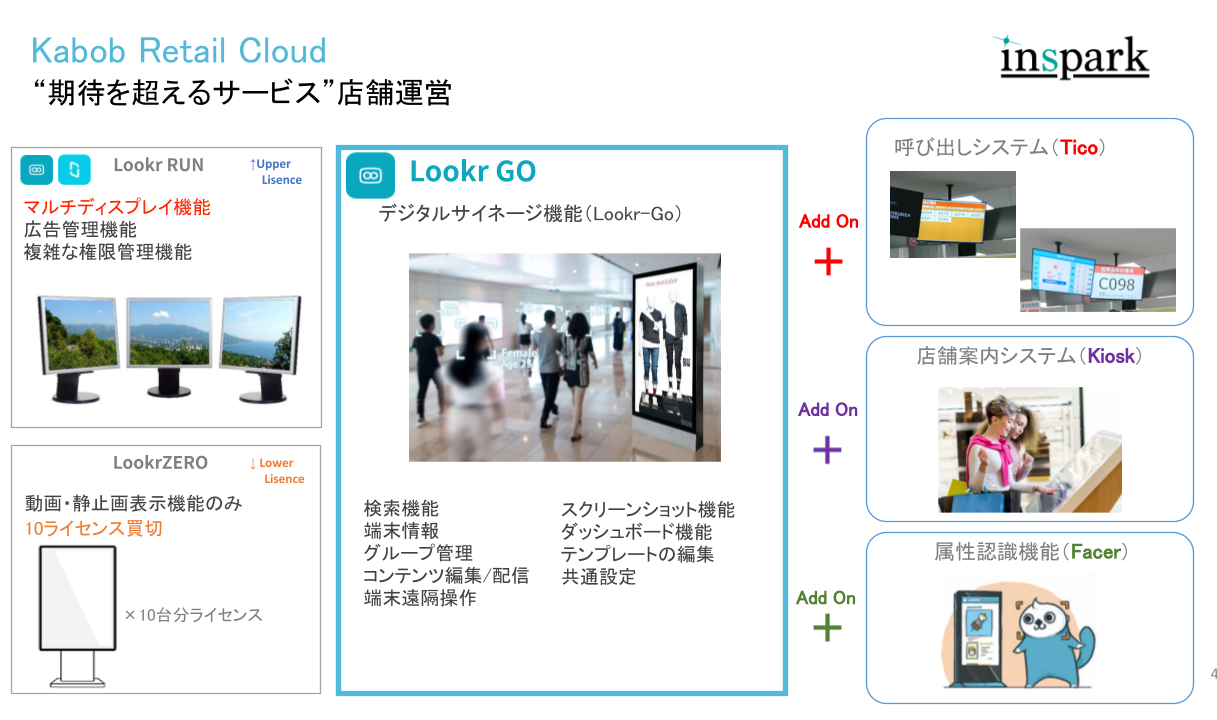
Task: Click the feature 端末情報
Action: [401, 532]
